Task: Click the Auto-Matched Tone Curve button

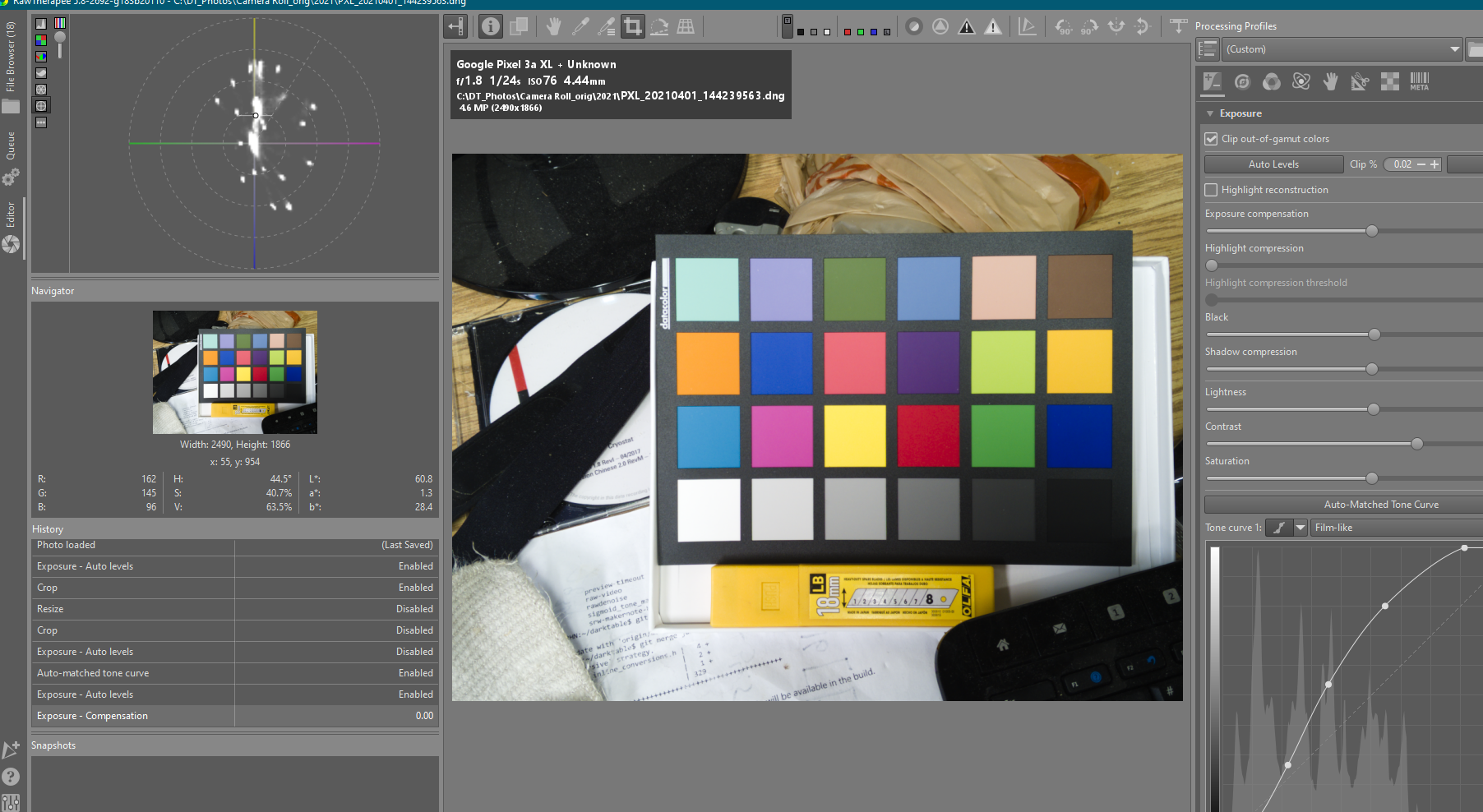Action: [1381, 505]
